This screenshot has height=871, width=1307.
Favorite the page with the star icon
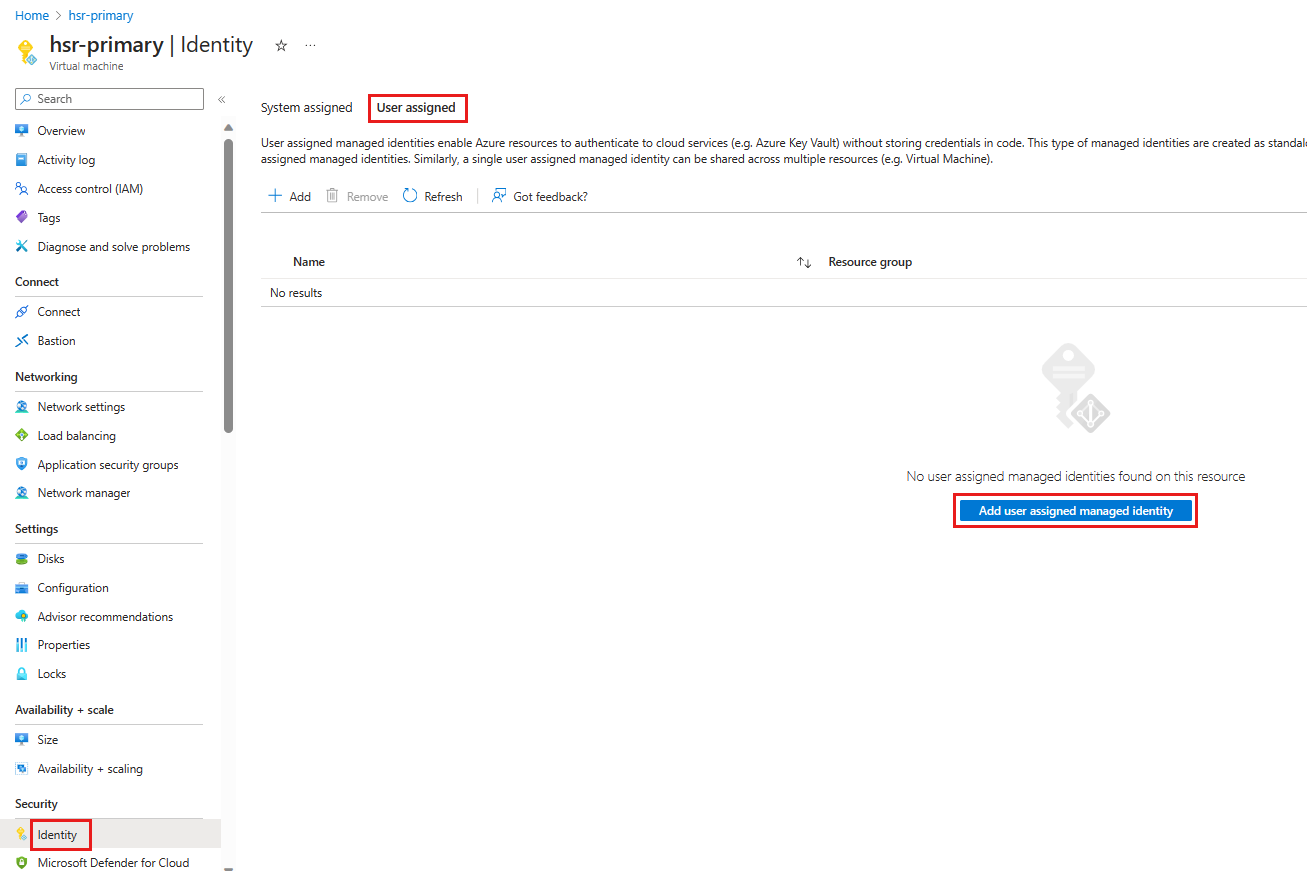[x=281, y=46]
